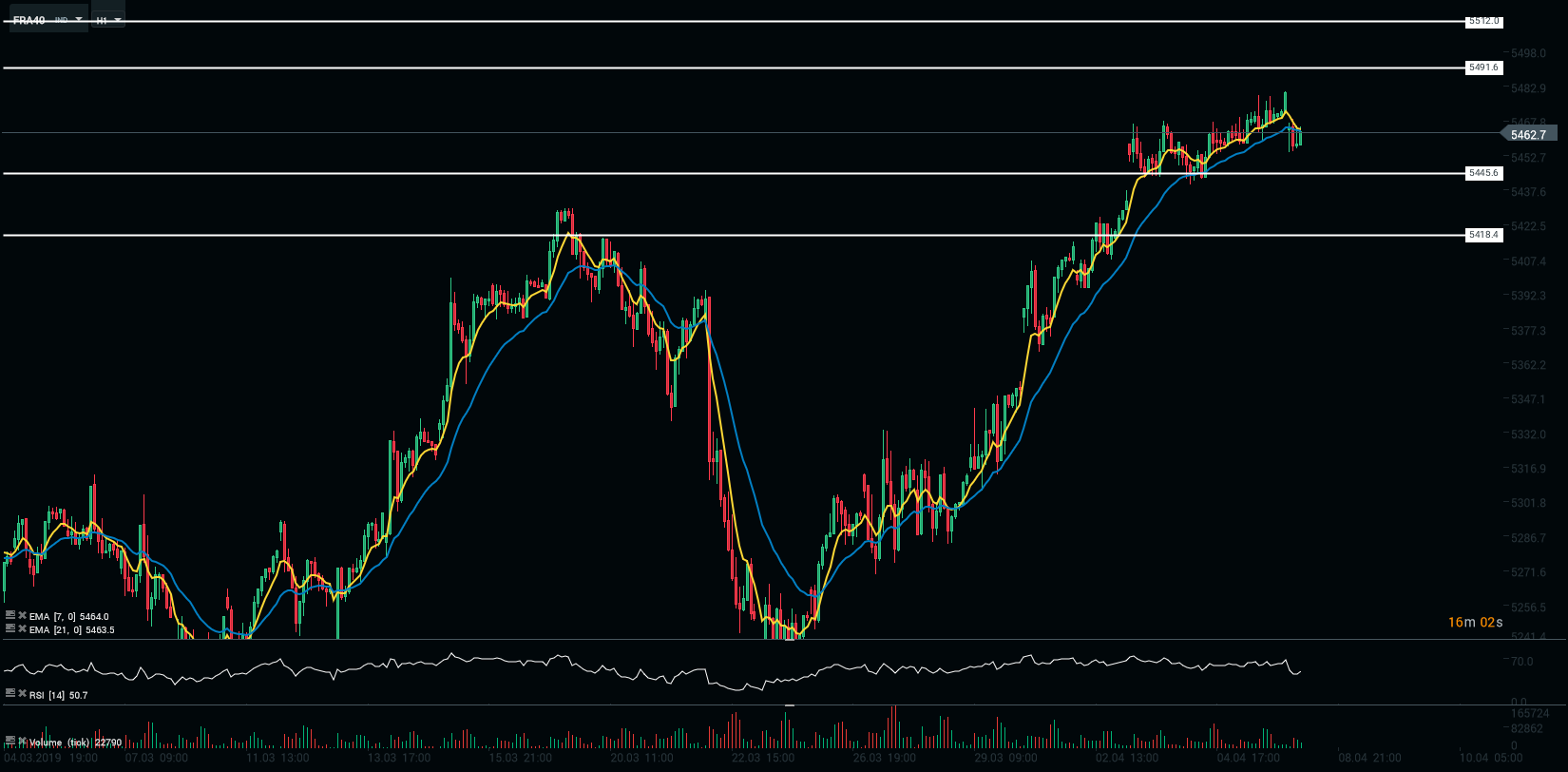Select the 5445.6 horizontal line label
Screen dimensions: 1568x772
tap(1483, 173)
